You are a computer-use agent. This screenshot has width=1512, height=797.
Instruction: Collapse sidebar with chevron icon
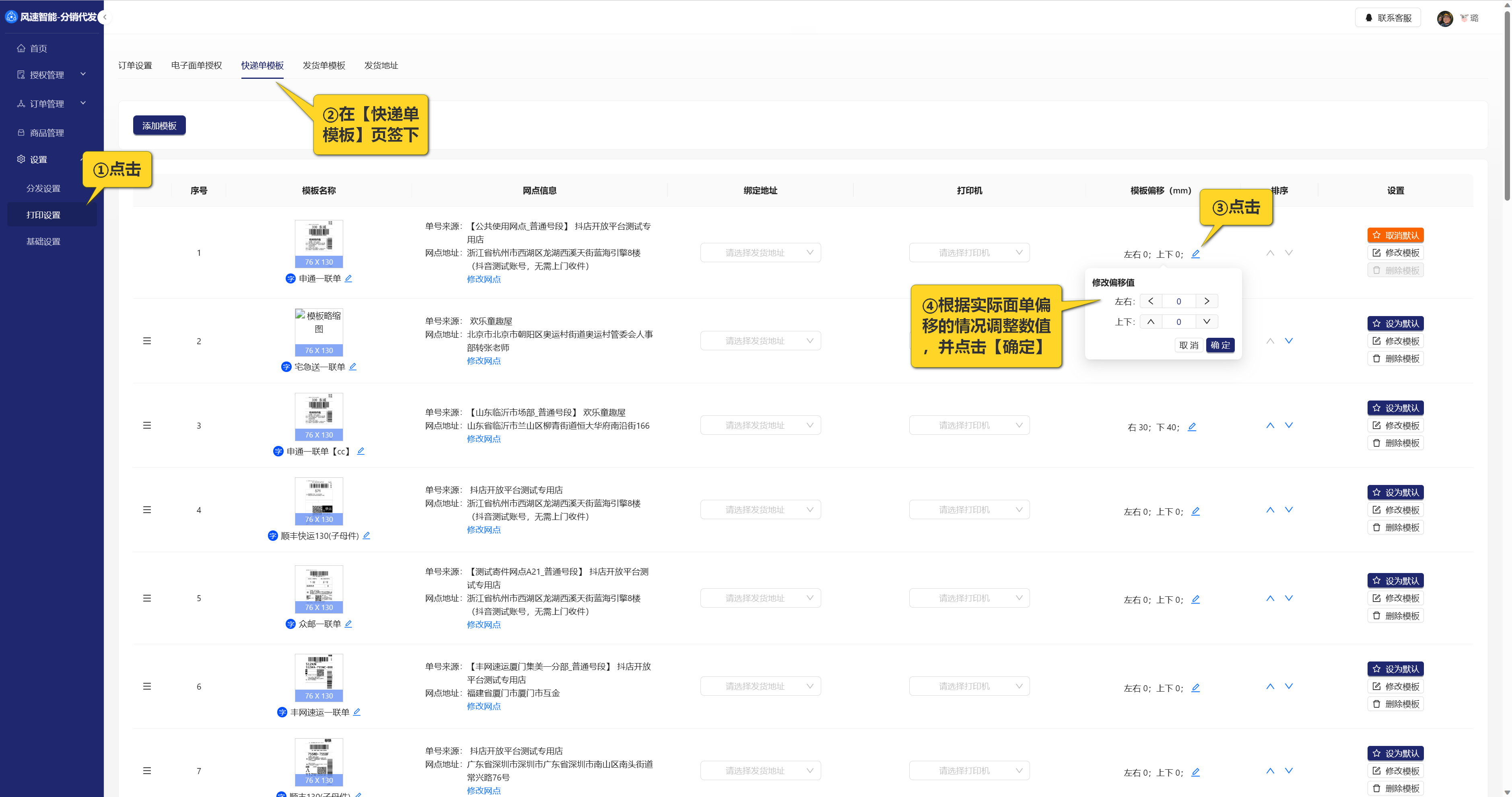click(105, 17)
